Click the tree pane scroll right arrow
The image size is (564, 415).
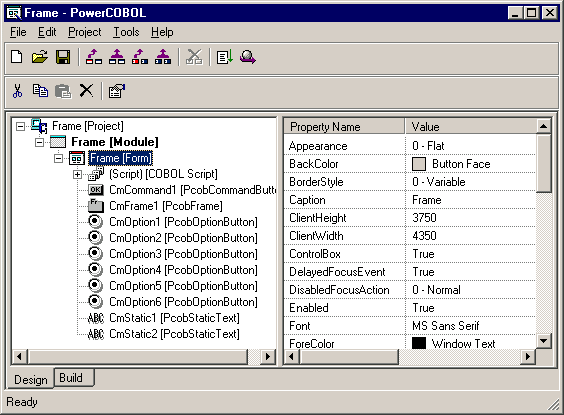268,357
